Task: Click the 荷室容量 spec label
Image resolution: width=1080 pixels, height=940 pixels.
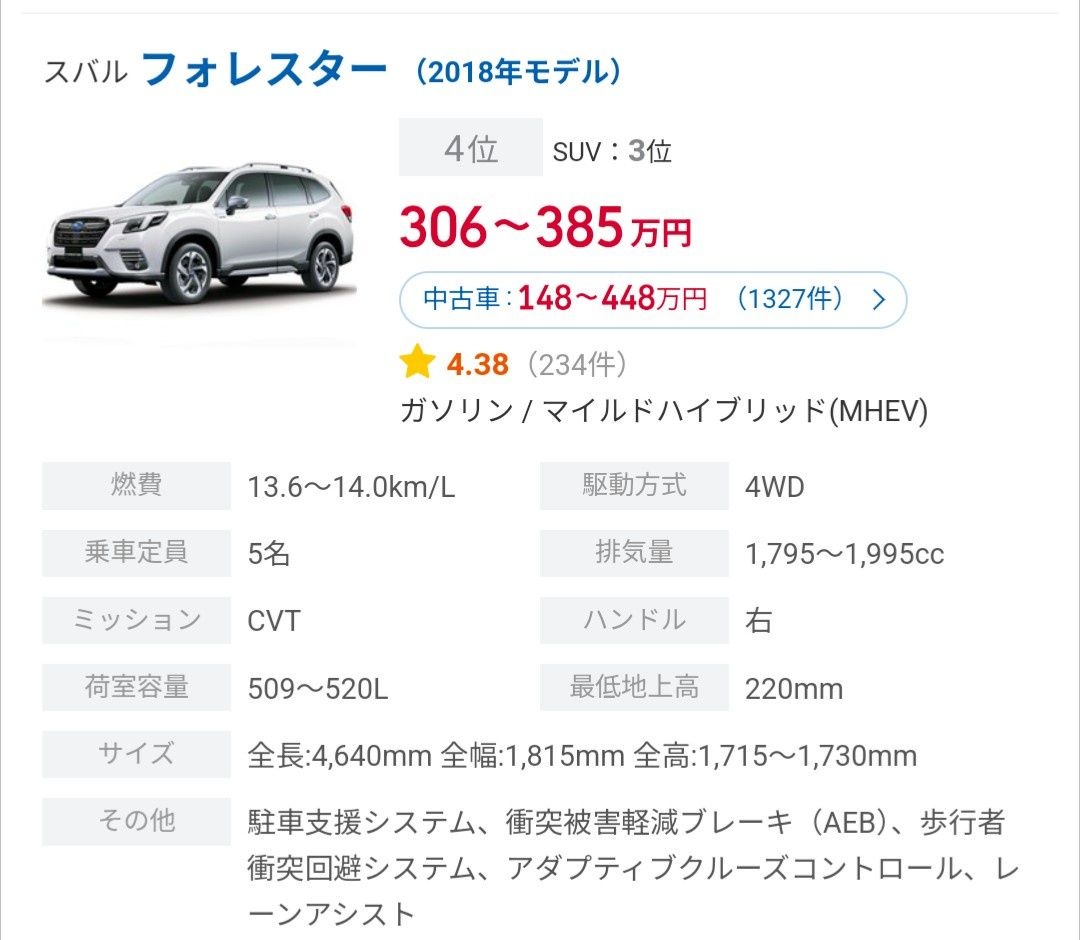Action: pos(136,688)
